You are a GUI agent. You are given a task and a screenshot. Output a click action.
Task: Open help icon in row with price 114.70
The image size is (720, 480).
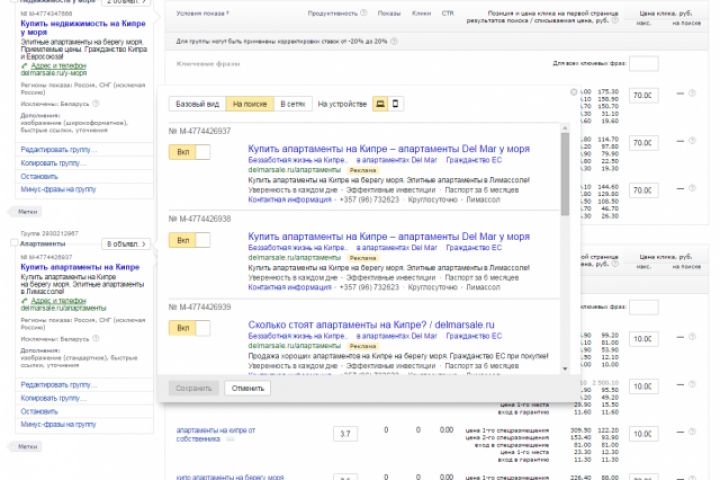[692, 141]
